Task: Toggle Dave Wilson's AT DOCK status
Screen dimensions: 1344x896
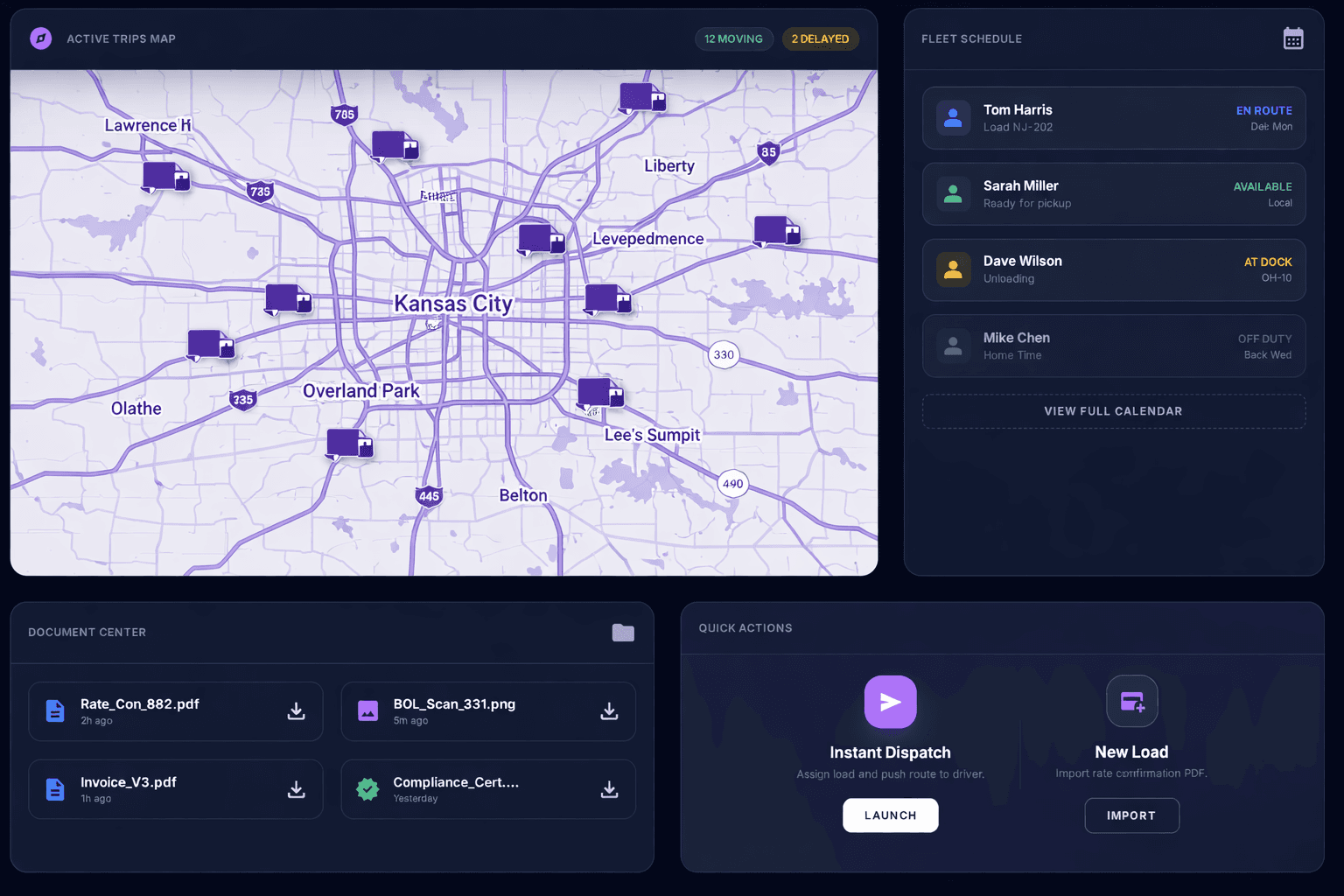Action: (1267, 262)
